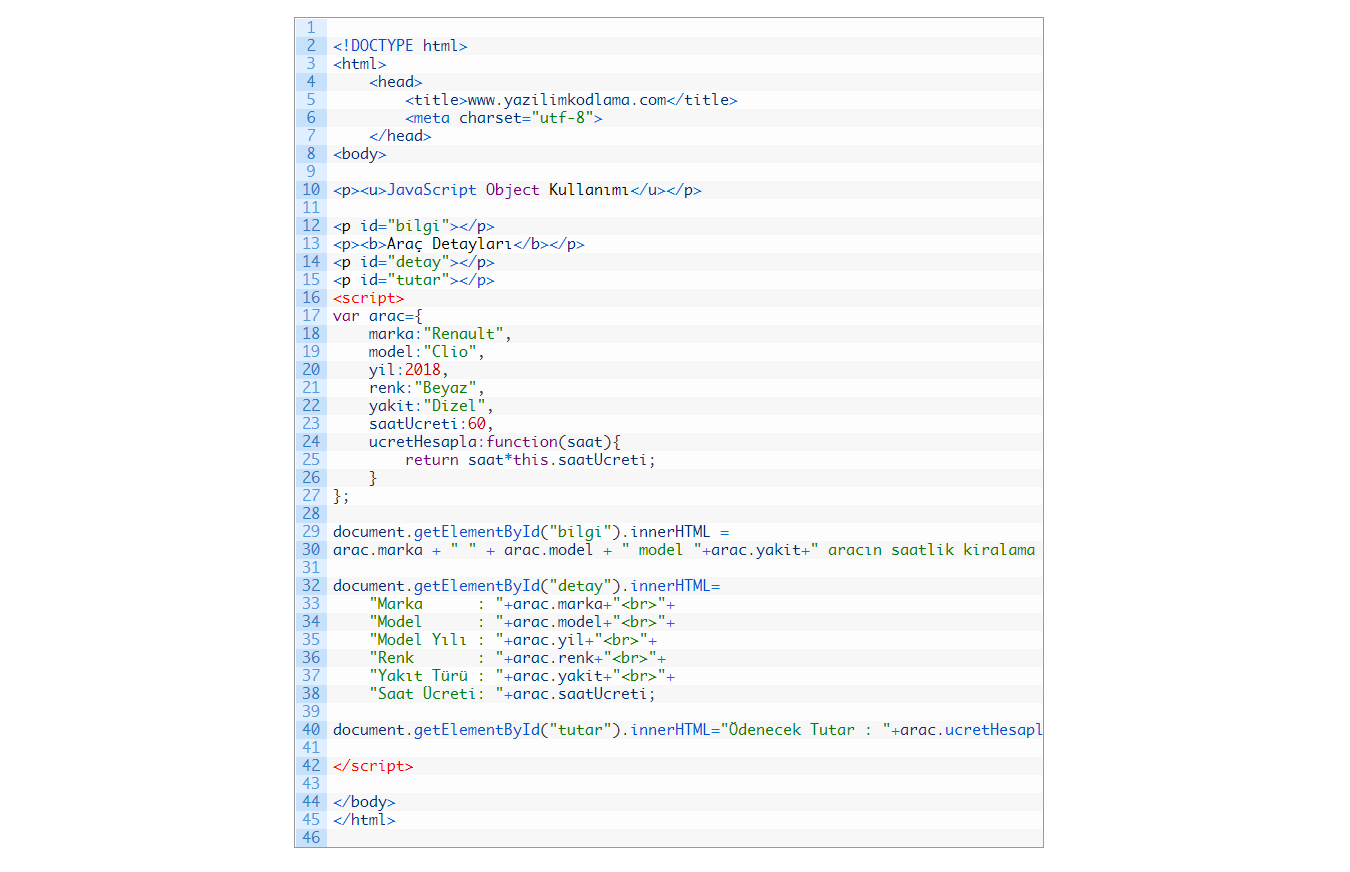Image resolution: width=1350 pixels, height=872 pixels.
Task: Click the <p id="bilgi"> line
Action: click(x=414, y=226)
